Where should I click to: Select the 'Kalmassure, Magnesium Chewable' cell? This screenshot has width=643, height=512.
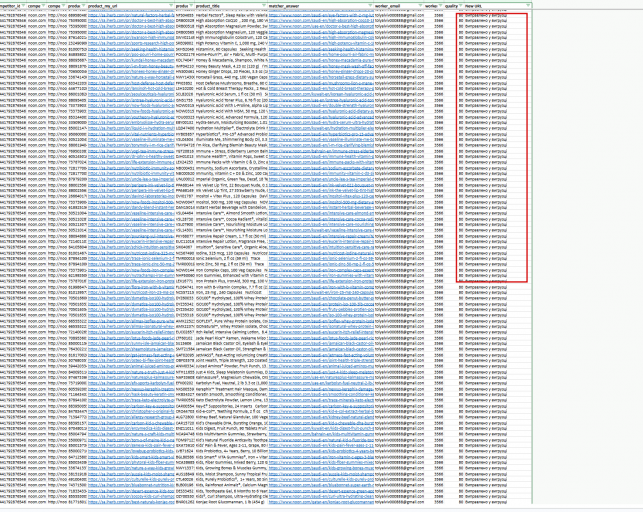coord(232,378)
